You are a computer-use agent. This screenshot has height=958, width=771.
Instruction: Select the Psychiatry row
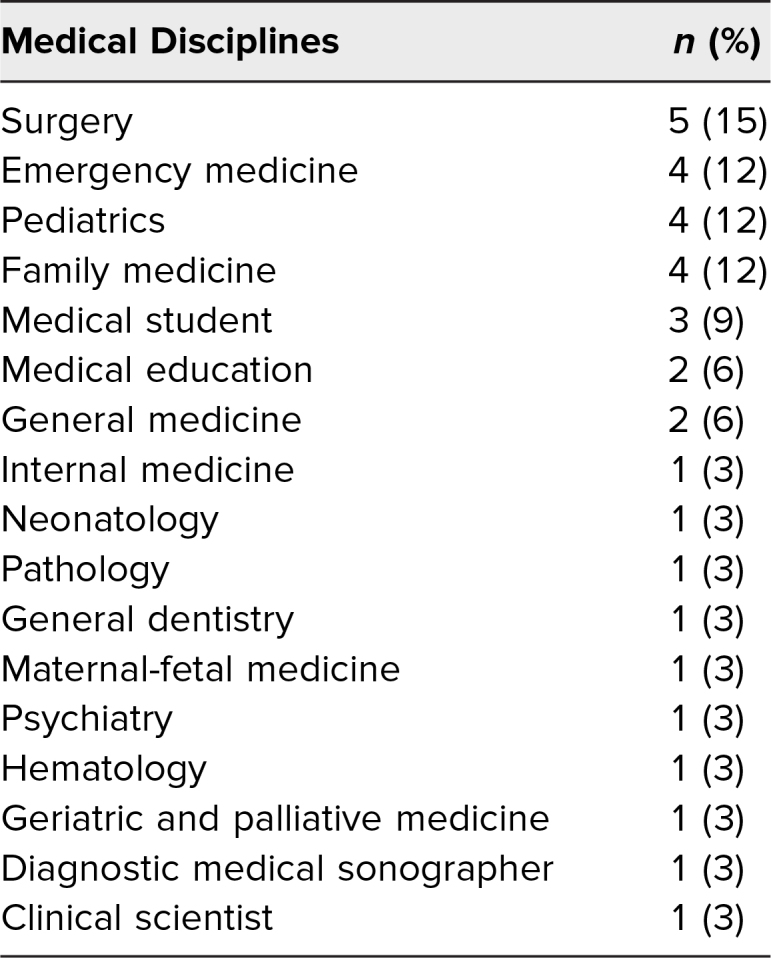pos(386,720)
